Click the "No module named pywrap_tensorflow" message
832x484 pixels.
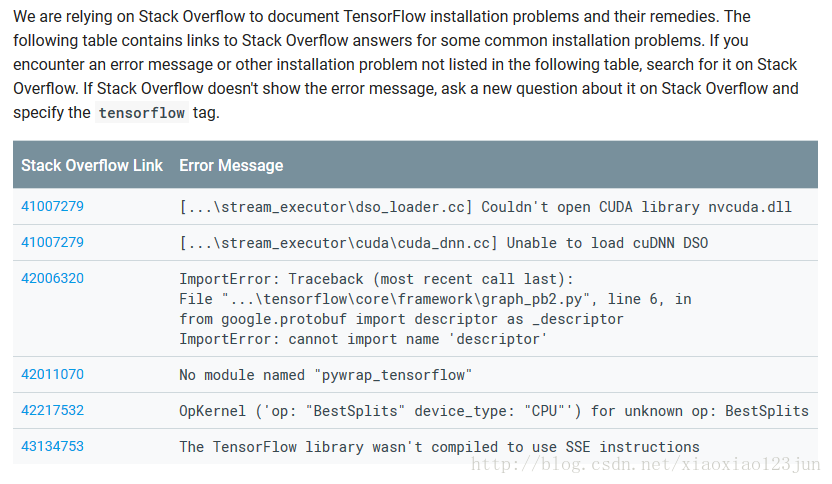tap(325, 375)
